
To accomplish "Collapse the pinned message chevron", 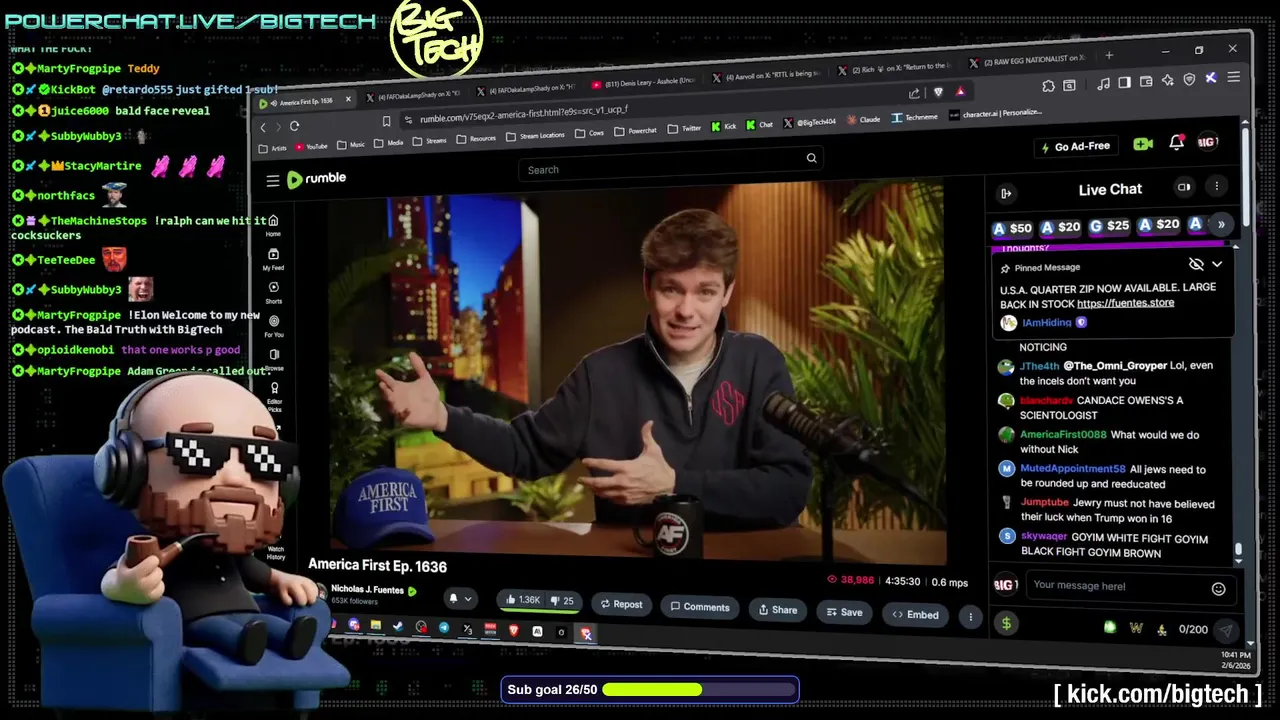I will (x=1217, y=264).
